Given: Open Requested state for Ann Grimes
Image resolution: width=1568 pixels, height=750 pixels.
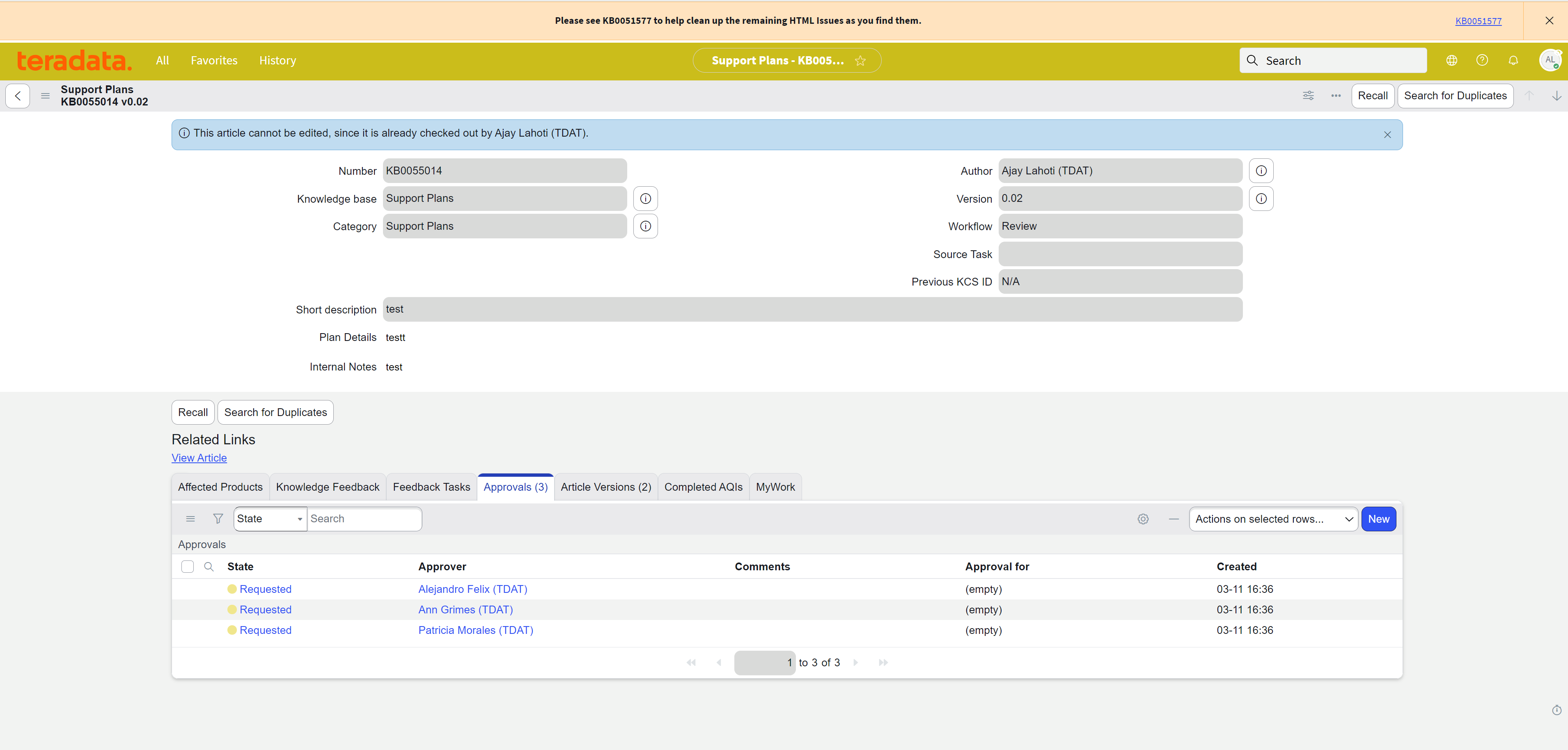Looking at the screenshot, I should point(266,610).
